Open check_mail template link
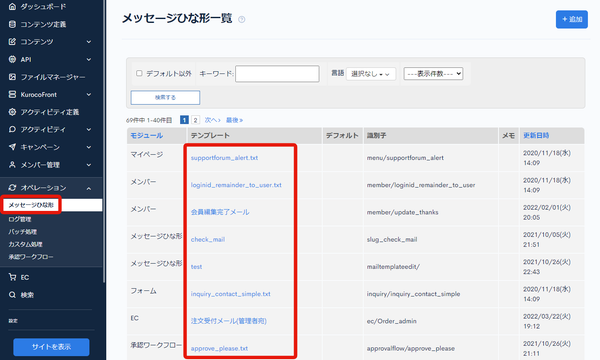The width and height of the screenshot is (600, 360). [x=208, y=239]
